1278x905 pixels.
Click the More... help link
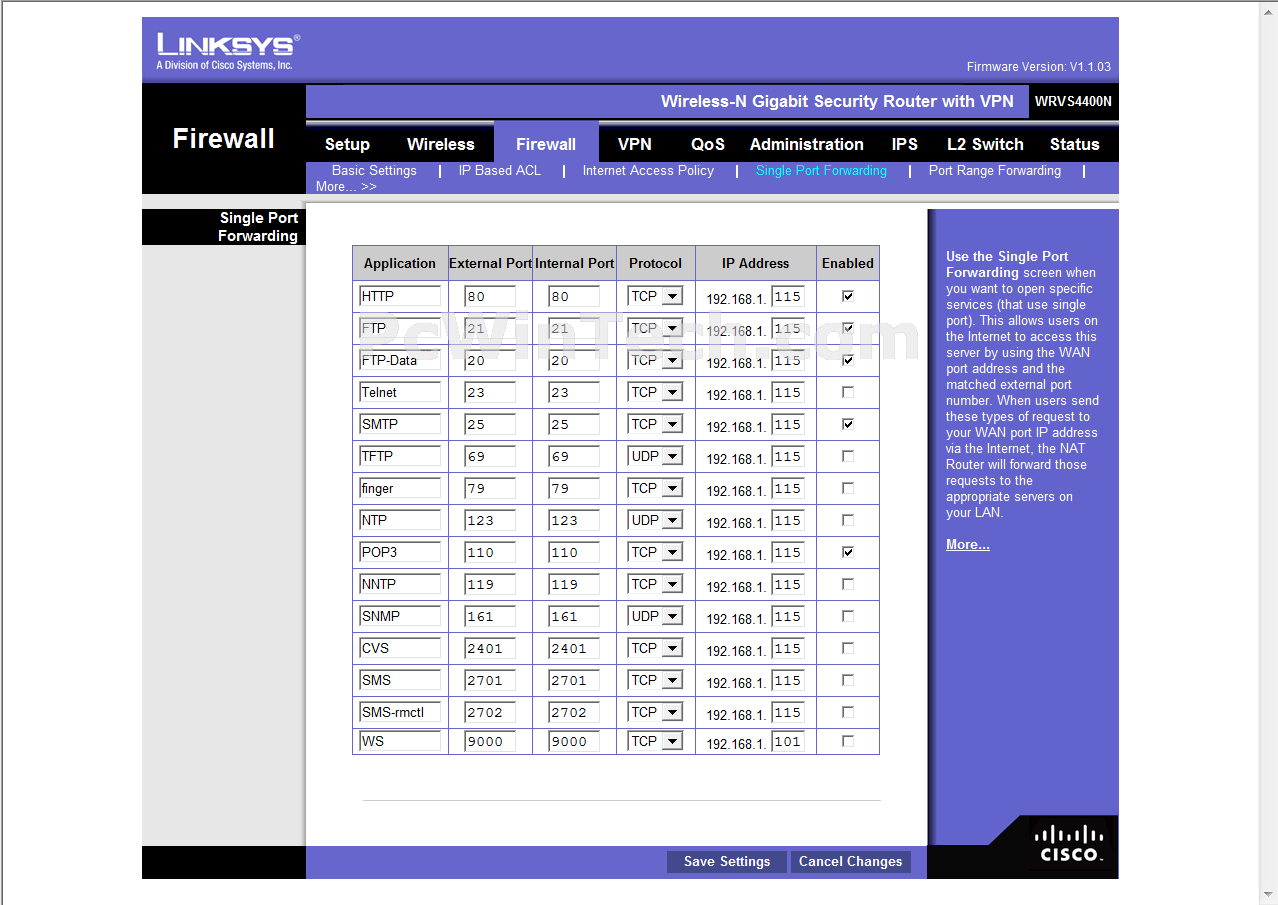[x=968, y=544]
